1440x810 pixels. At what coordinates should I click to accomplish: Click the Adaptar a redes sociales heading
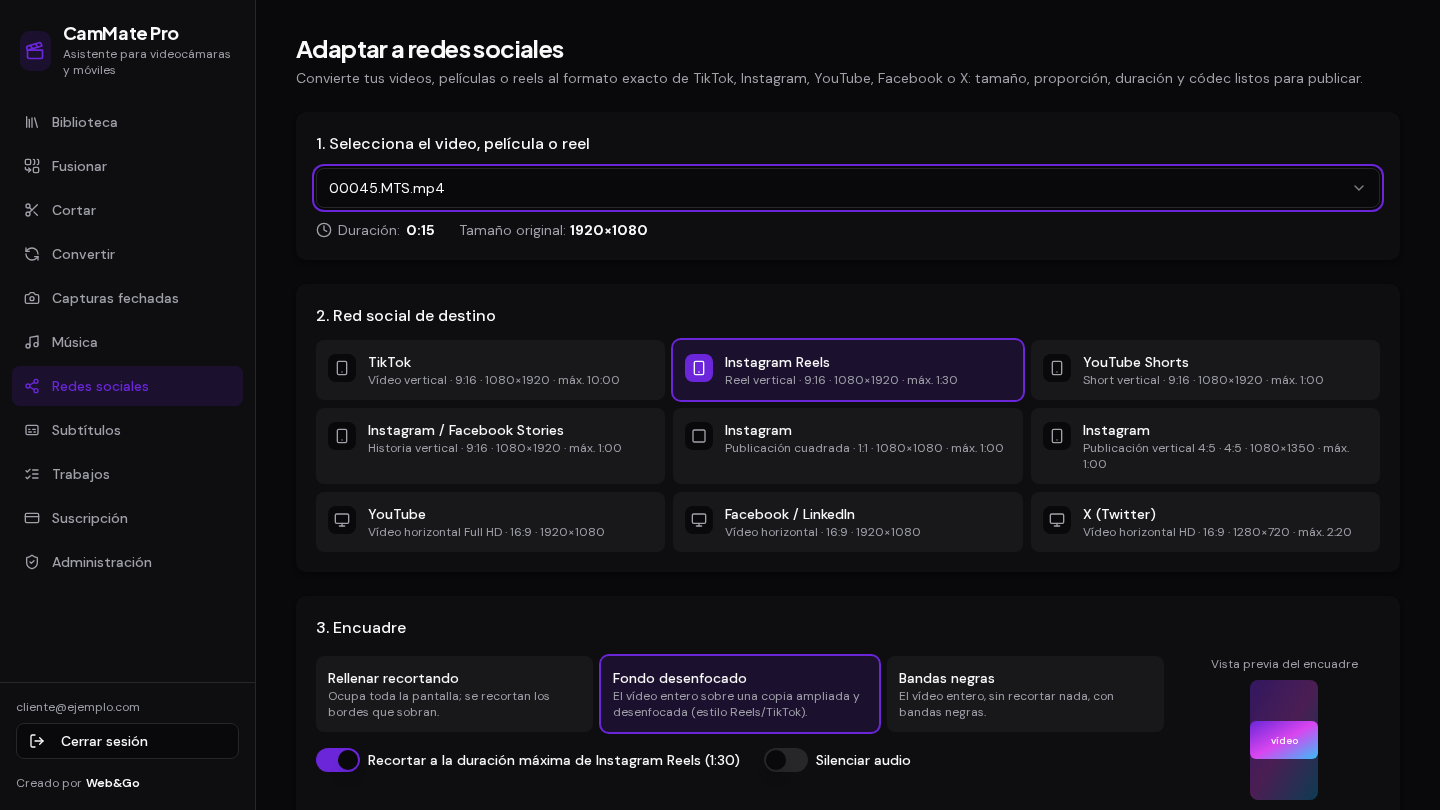430,49
